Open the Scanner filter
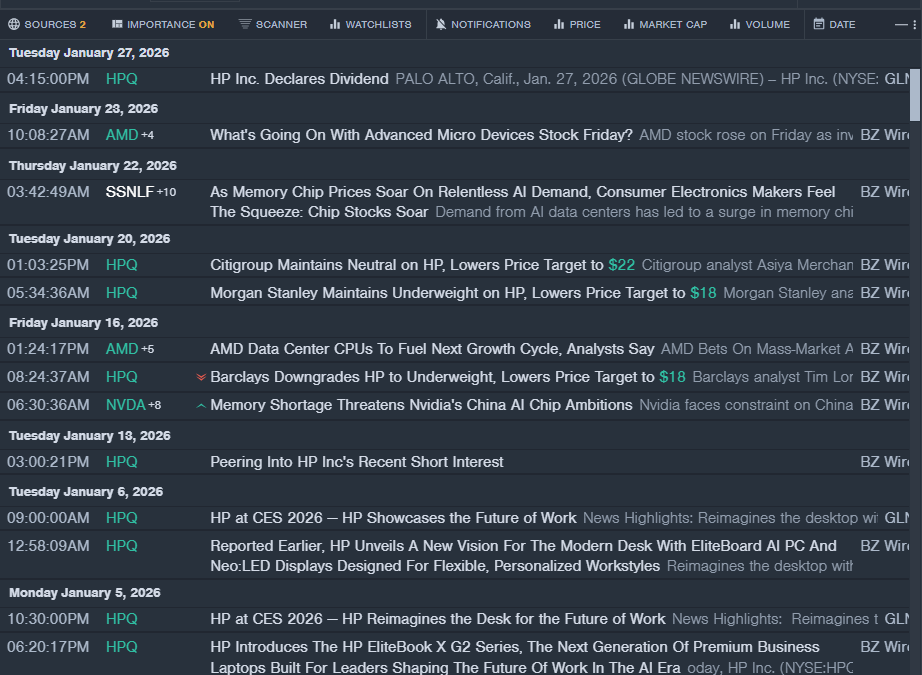Screen dimensions: 922x675 [273, 24]
